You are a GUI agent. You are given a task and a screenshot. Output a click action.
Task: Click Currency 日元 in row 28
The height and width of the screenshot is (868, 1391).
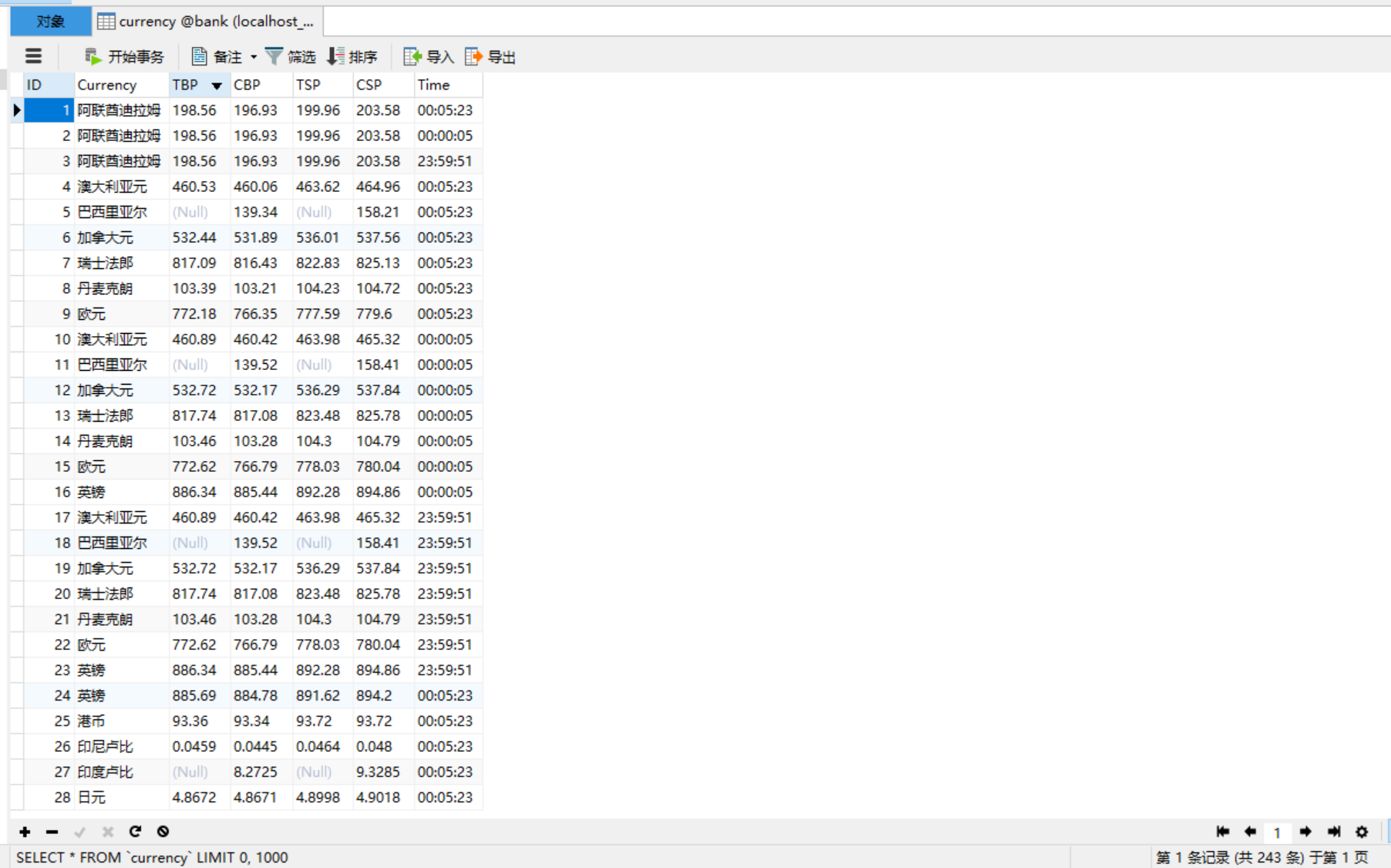click(122, 797)
